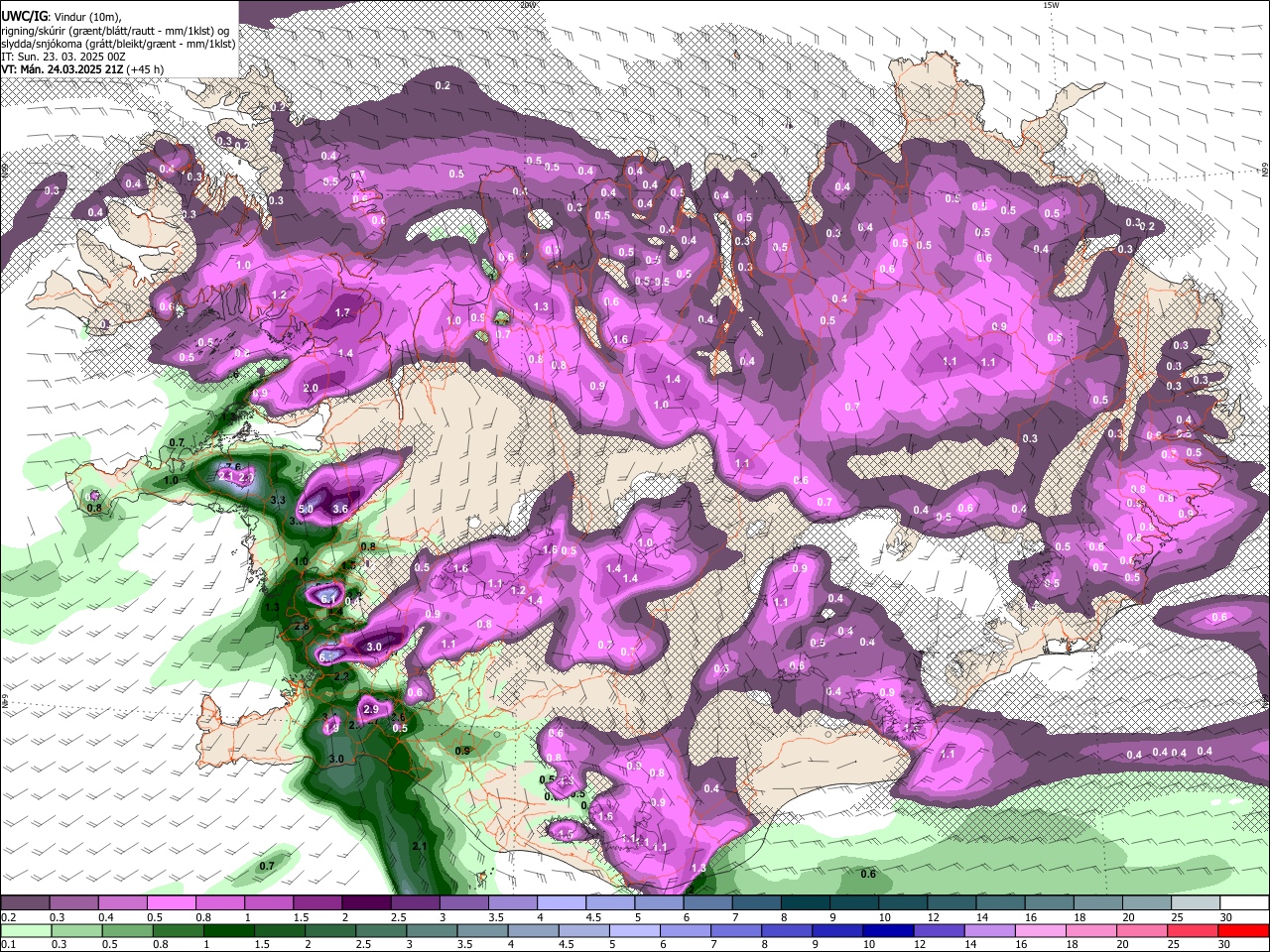
Task: Click the upper legend swatch for 0.2–0.3
Action: (25, 903)
